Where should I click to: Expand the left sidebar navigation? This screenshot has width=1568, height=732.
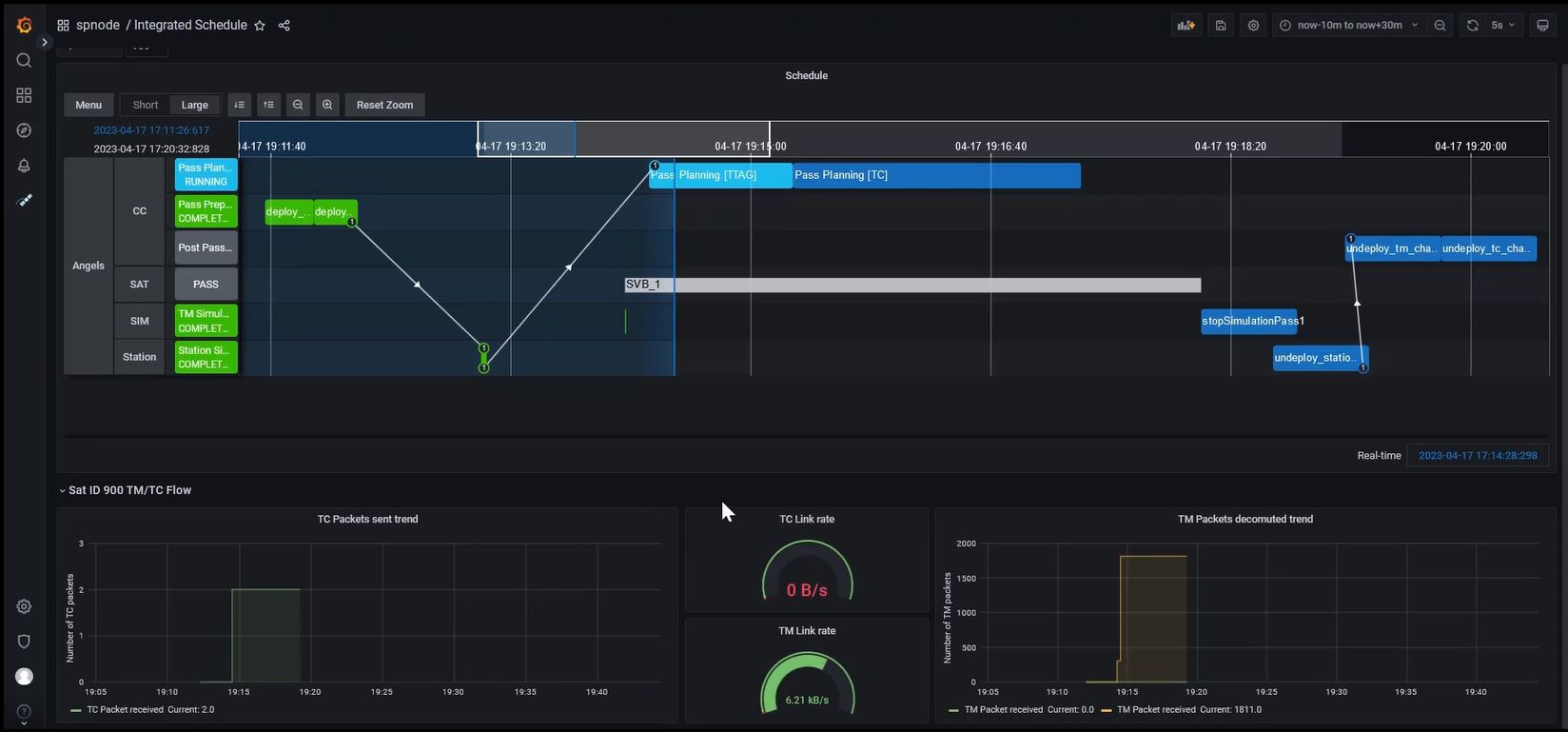(x=44, y=43)
